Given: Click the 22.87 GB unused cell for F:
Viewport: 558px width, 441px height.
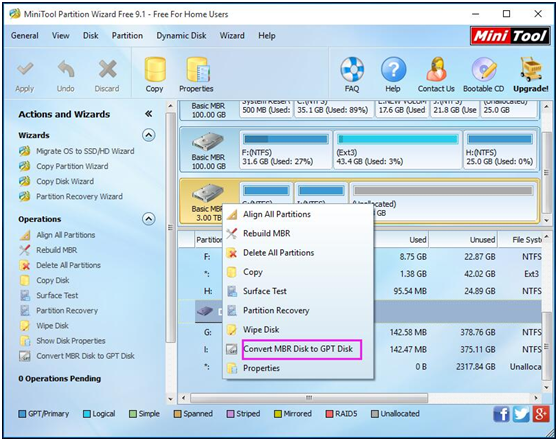Looking at the screenshot, I should pos(479,257).
